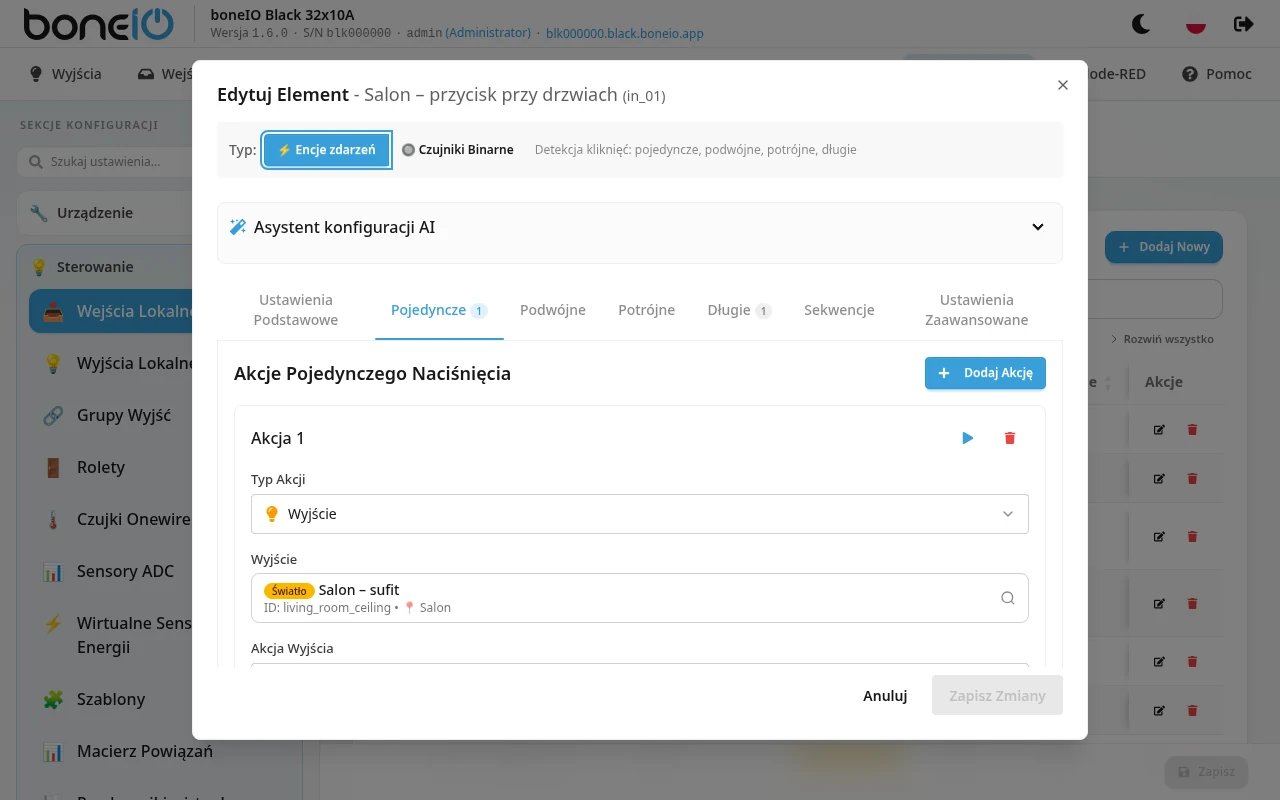Click the logout arrow icon in header

[1243, 23]
